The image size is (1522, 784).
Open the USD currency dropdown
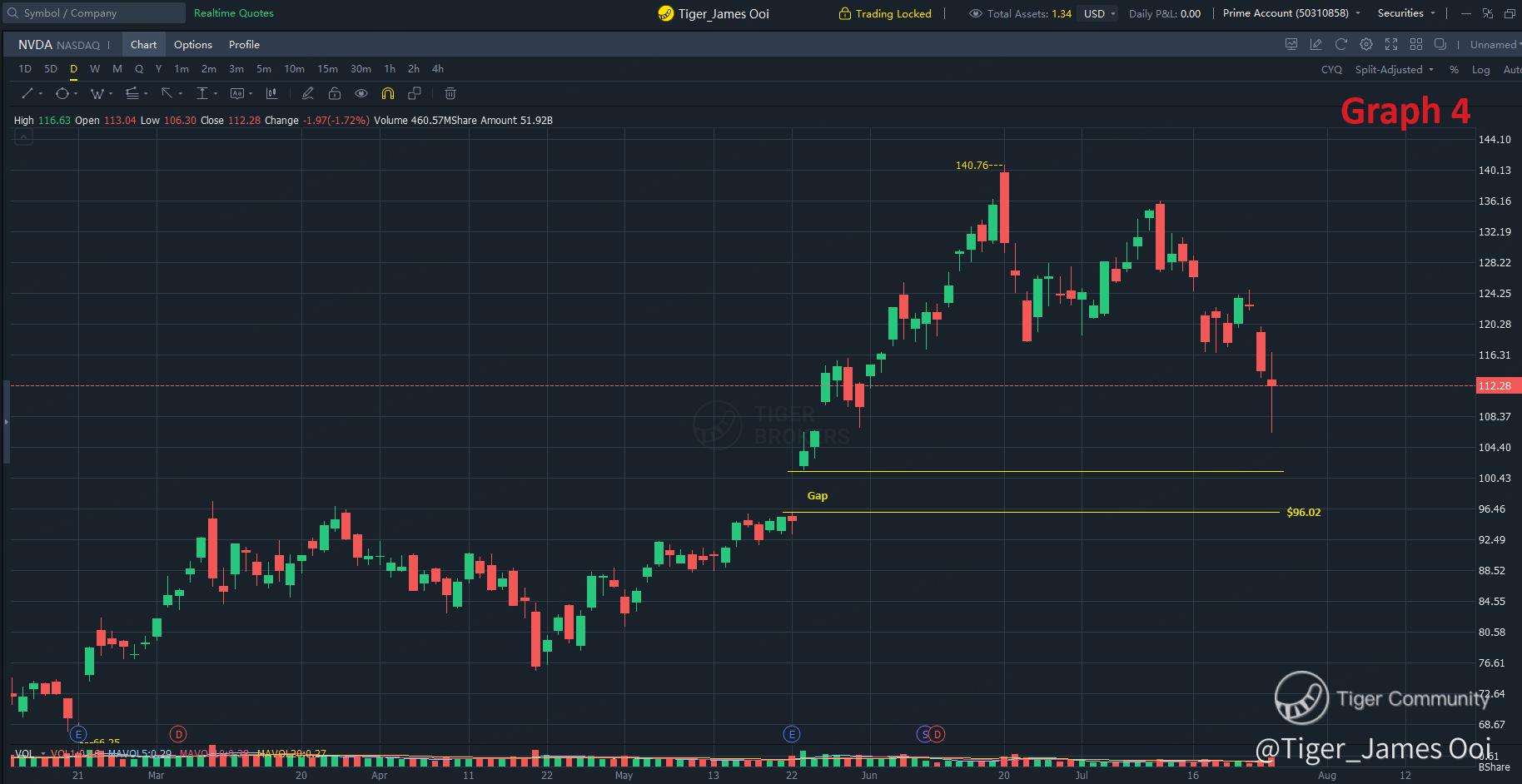pos(1099,13)
